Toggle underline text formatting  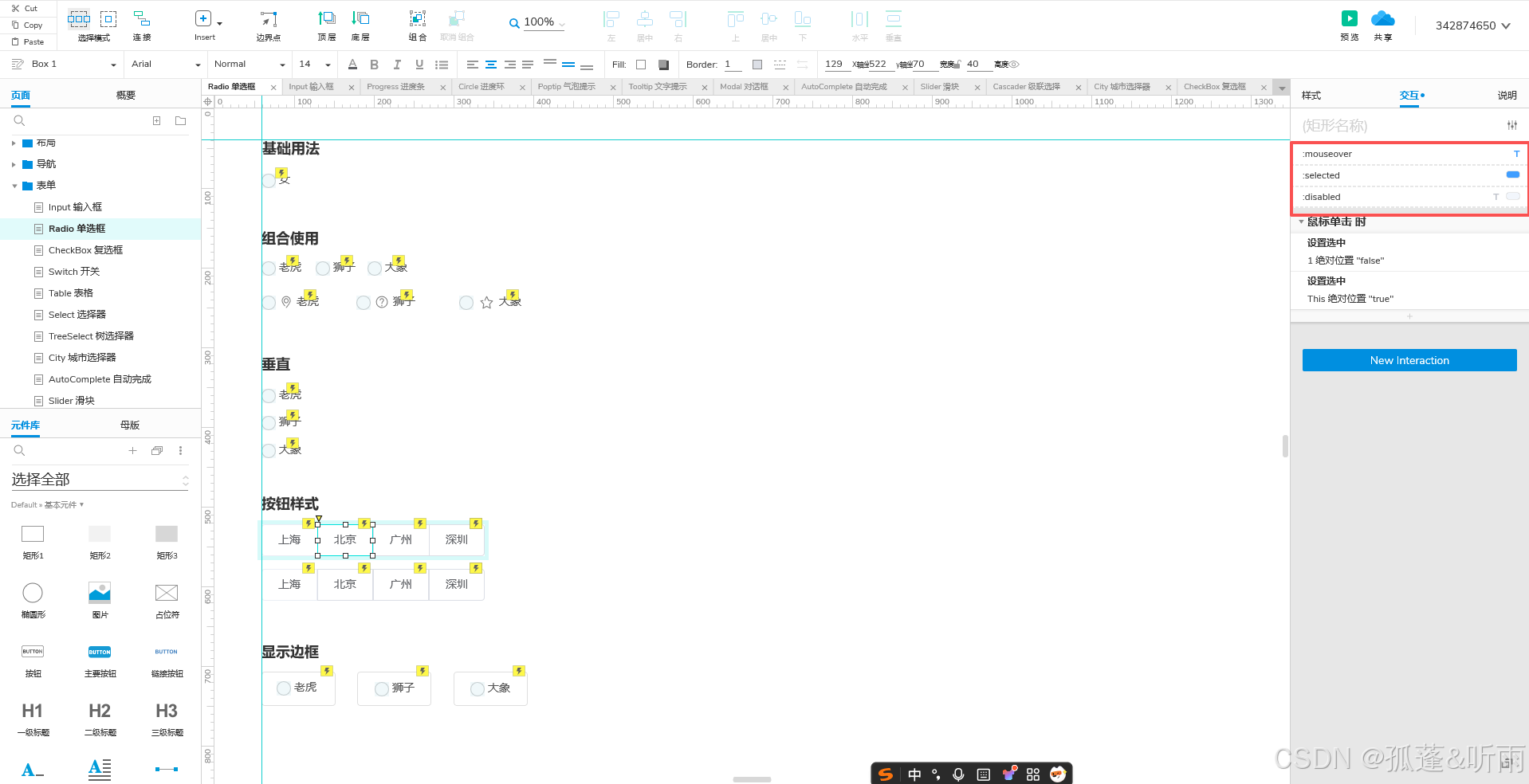419,65
